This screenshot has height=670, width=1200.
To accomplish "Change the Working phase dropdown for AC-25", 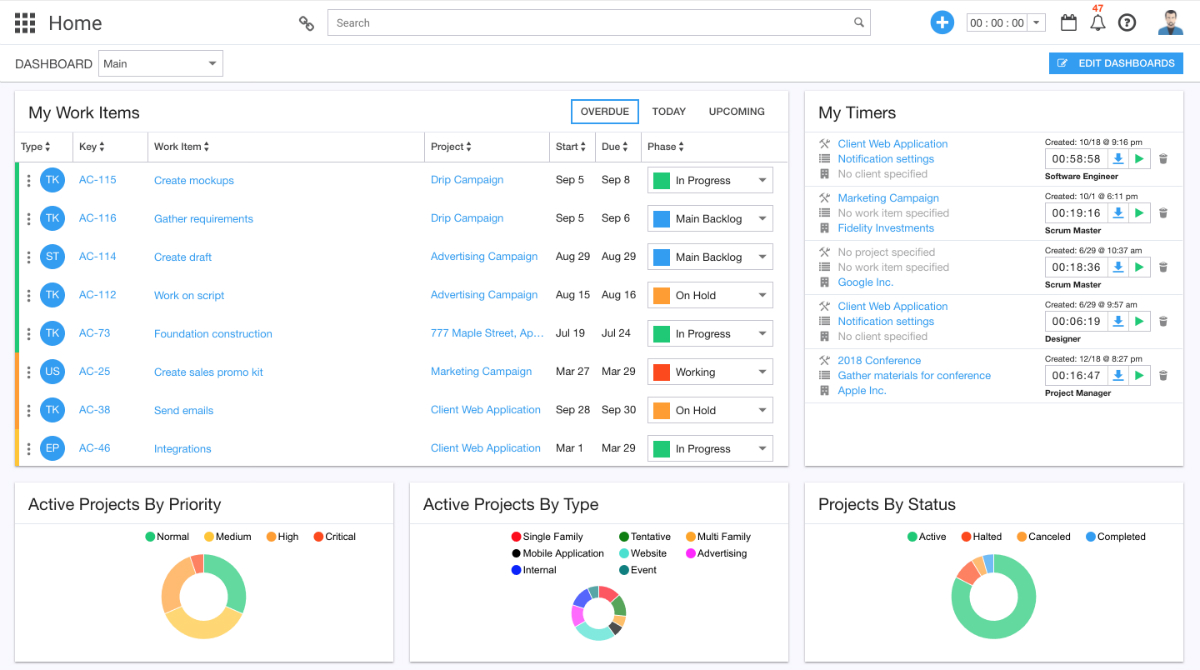I will pyautogui.click(x=710, y=372).
